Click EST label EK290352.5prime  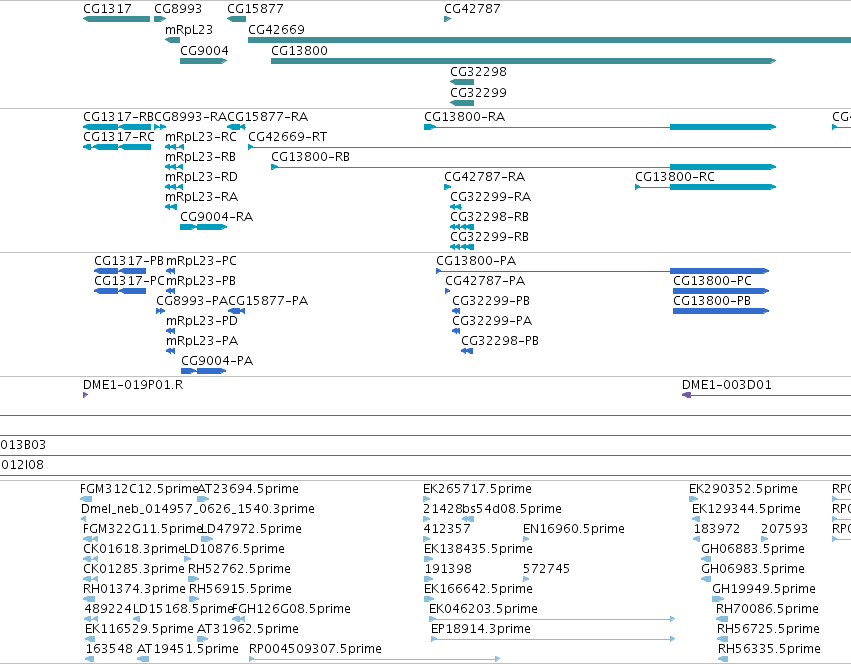(x=744, y=489)
